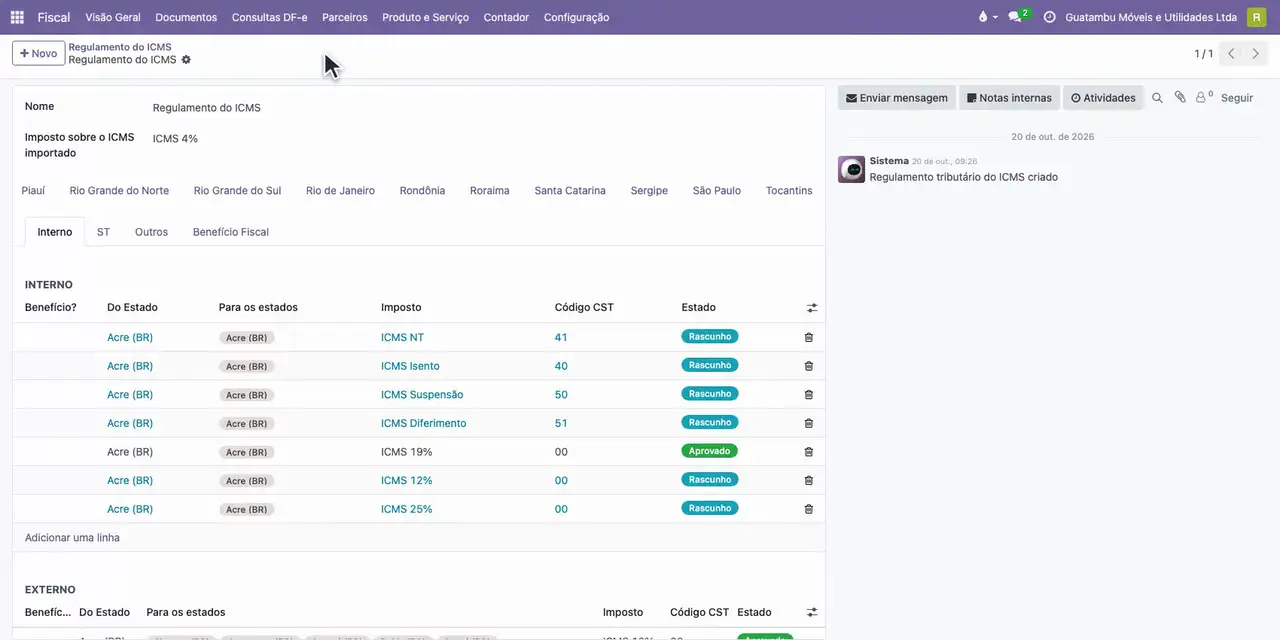Go to next record arrow

click(1256, 54)
